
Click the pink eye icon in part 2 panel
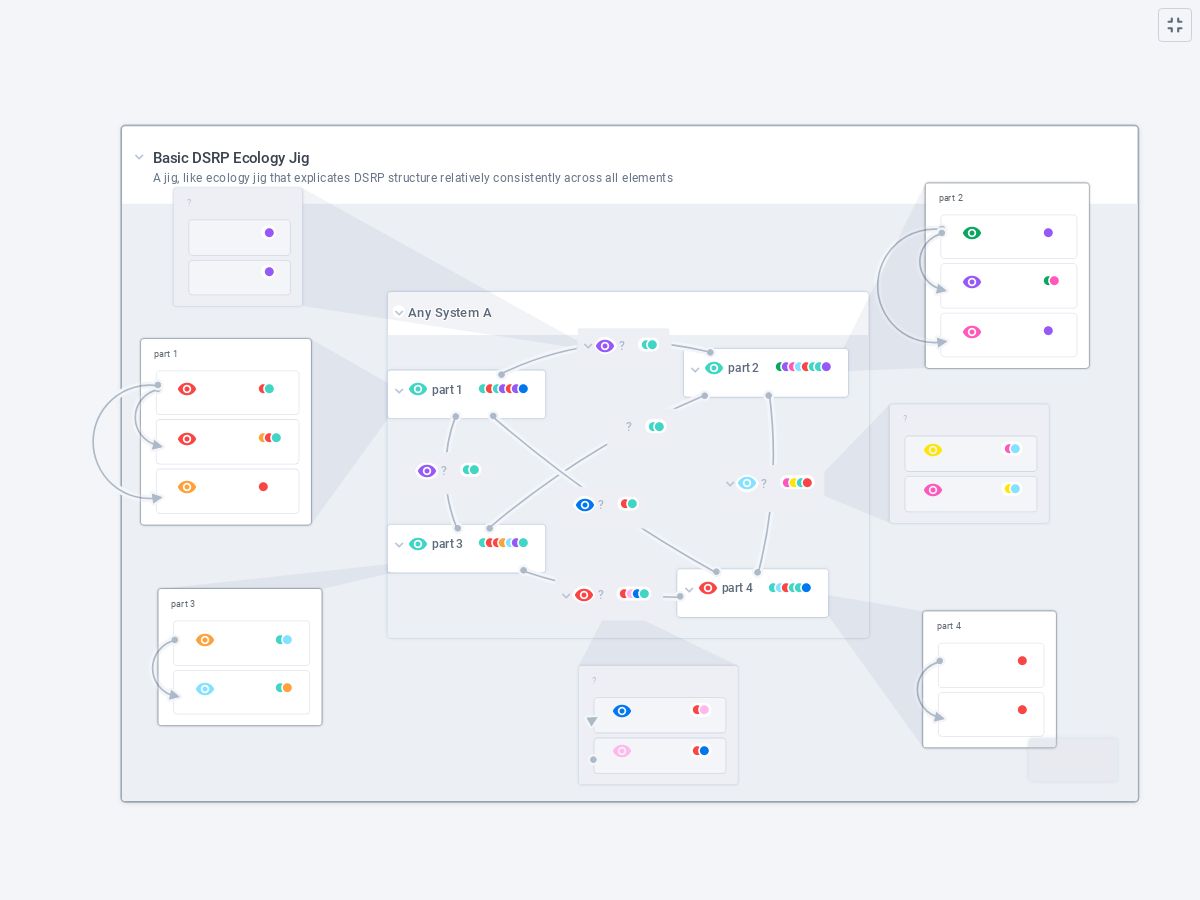point(971,332)
